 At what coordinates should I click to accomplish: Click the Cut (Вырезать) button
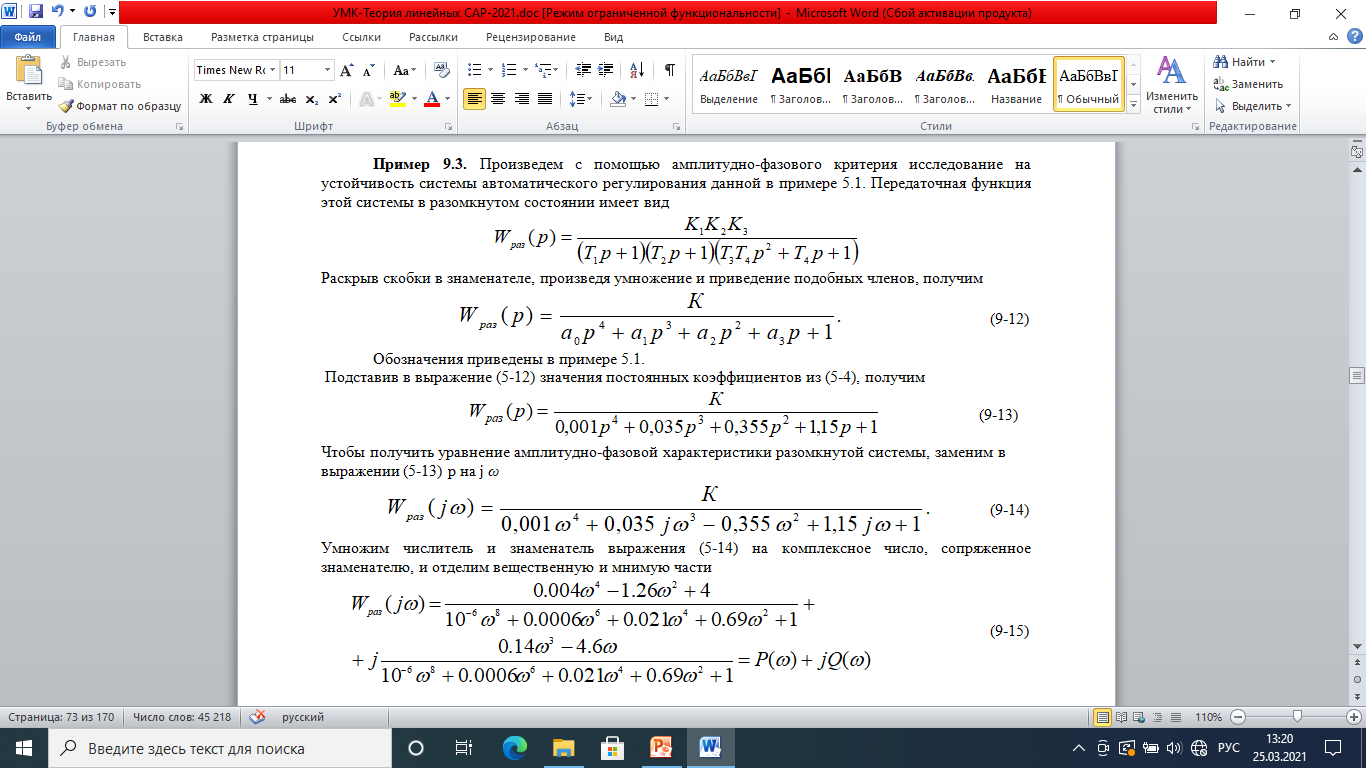click(x=93, y=62)
